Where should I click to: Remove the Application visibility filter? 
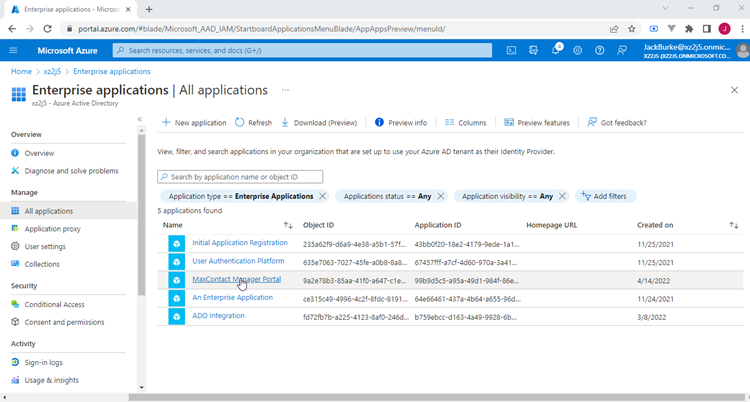tap(562, 196)
